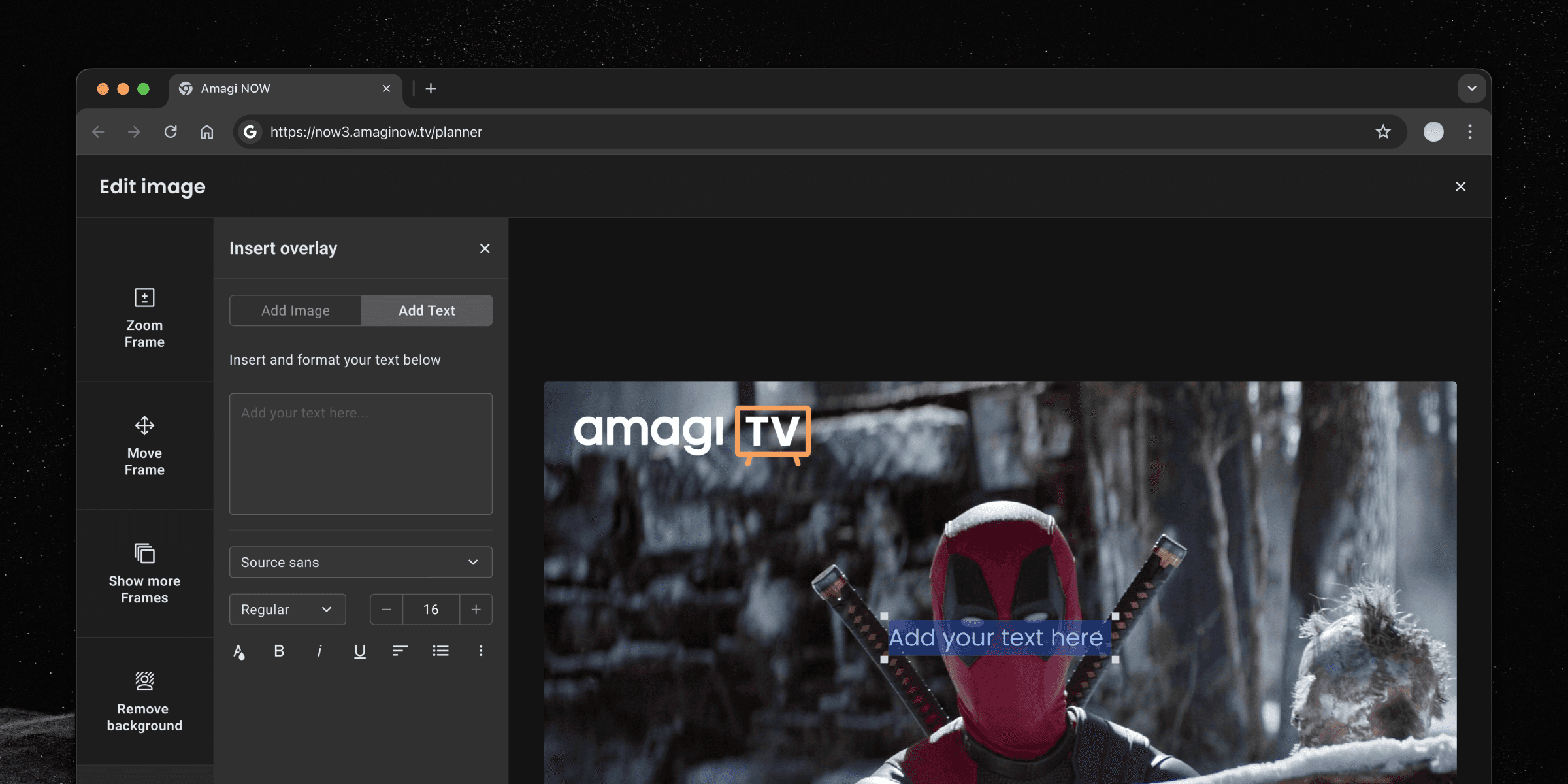Screen dimensions: 1568x784
Task: Select the Zoom Frame tool
Action: 144,318
